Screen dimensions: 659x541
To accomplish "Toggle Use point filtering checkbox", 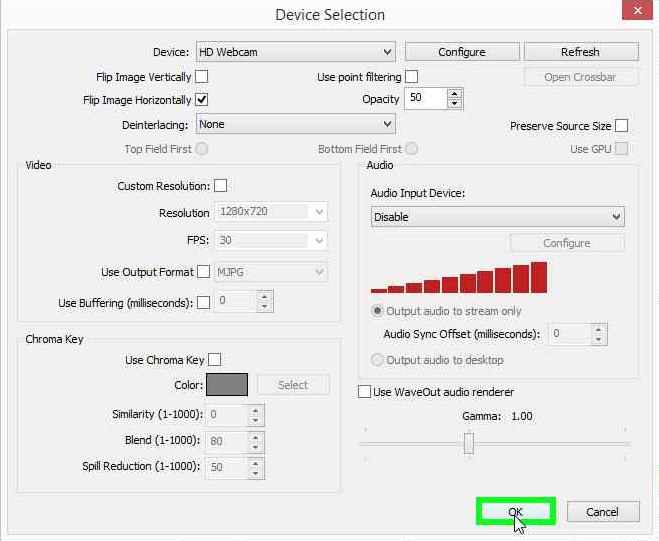I will pos(412,77).
